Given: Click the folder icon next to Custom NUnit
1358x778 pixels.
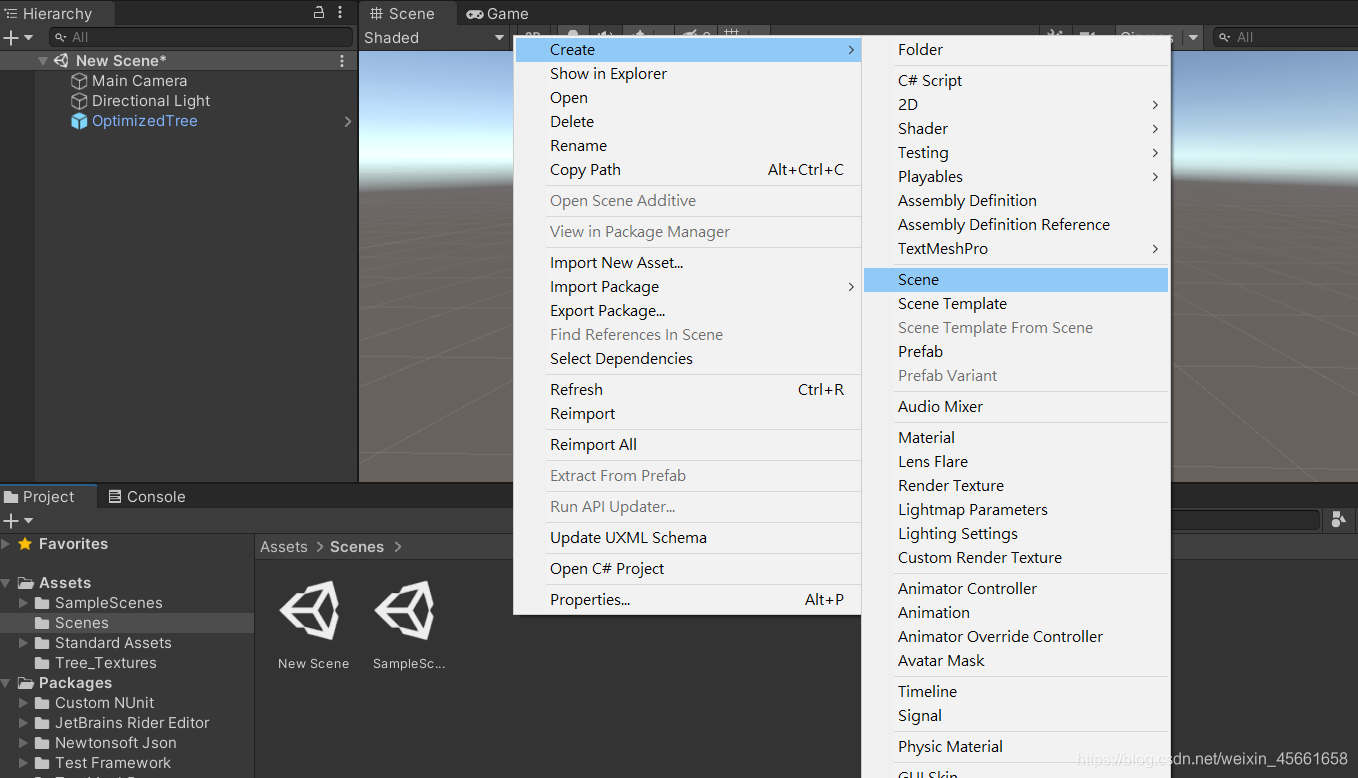Looking at the screenshot, I should click(42, 703).
